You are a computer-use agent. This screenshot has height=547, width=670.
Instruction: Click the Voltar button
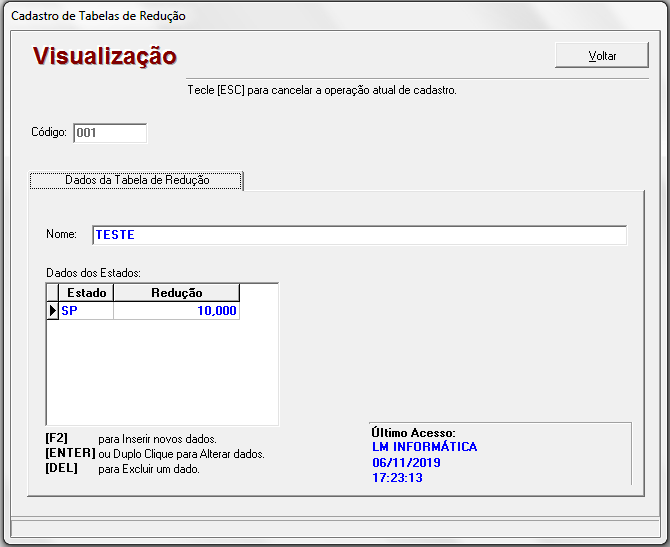602,55
